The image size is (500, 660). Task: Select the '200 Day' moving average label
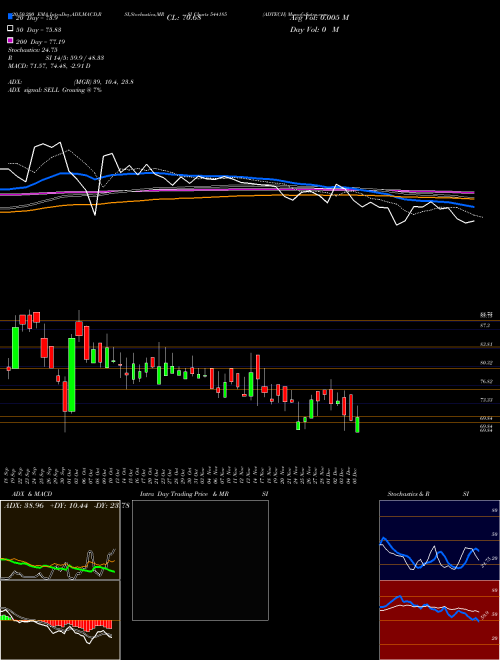(x=40, y=42)
